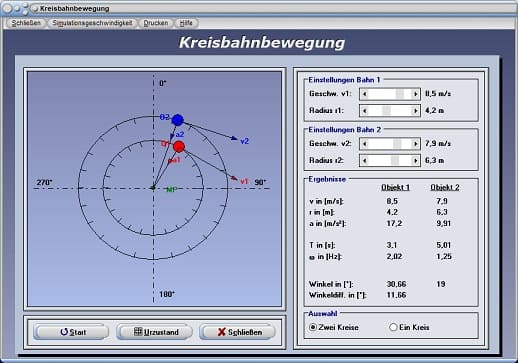Screen dimensions: 518x363
Task: Click the Geschw. v1 slider thumb
Action: [400, 94]
